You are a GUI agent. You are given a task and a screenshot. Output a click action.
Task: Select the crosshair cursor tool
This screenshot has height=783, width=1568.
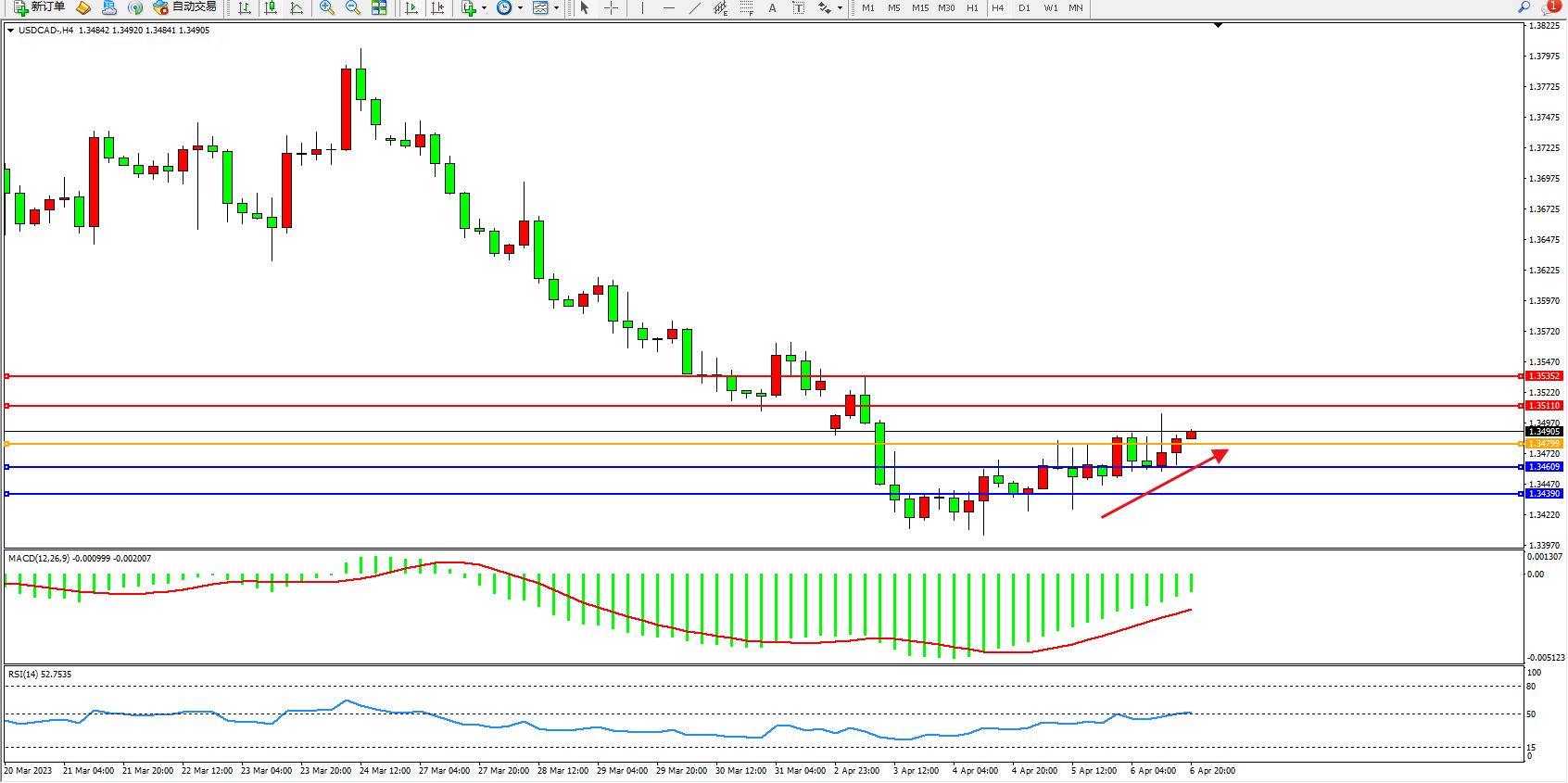612,7
